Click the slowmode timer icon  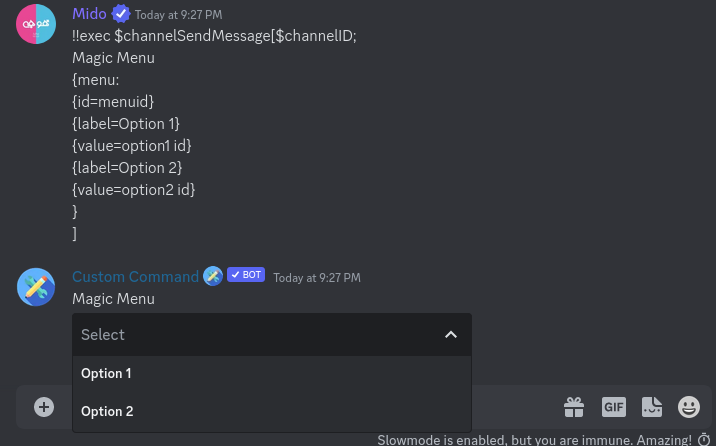tap(704, 440)
